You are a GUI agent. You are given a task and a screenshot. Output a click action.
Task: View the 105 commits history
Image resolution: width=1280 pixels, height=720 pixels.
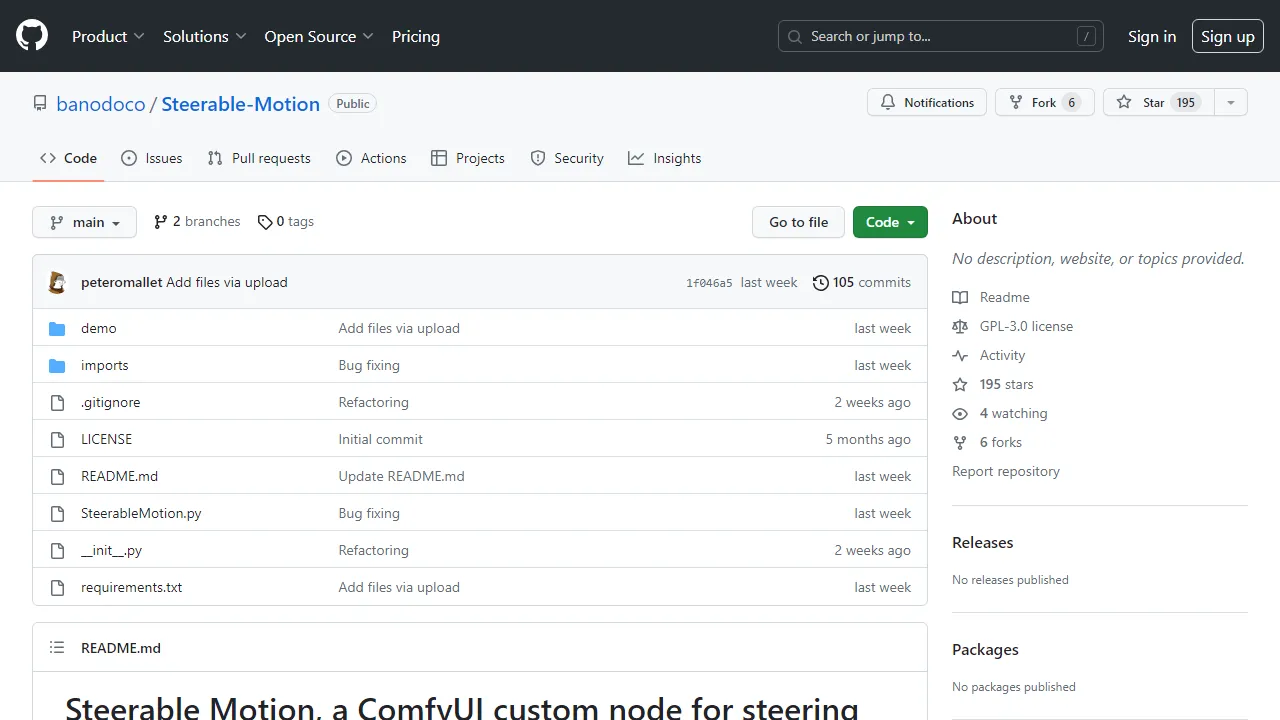click(x=862, y=283)
